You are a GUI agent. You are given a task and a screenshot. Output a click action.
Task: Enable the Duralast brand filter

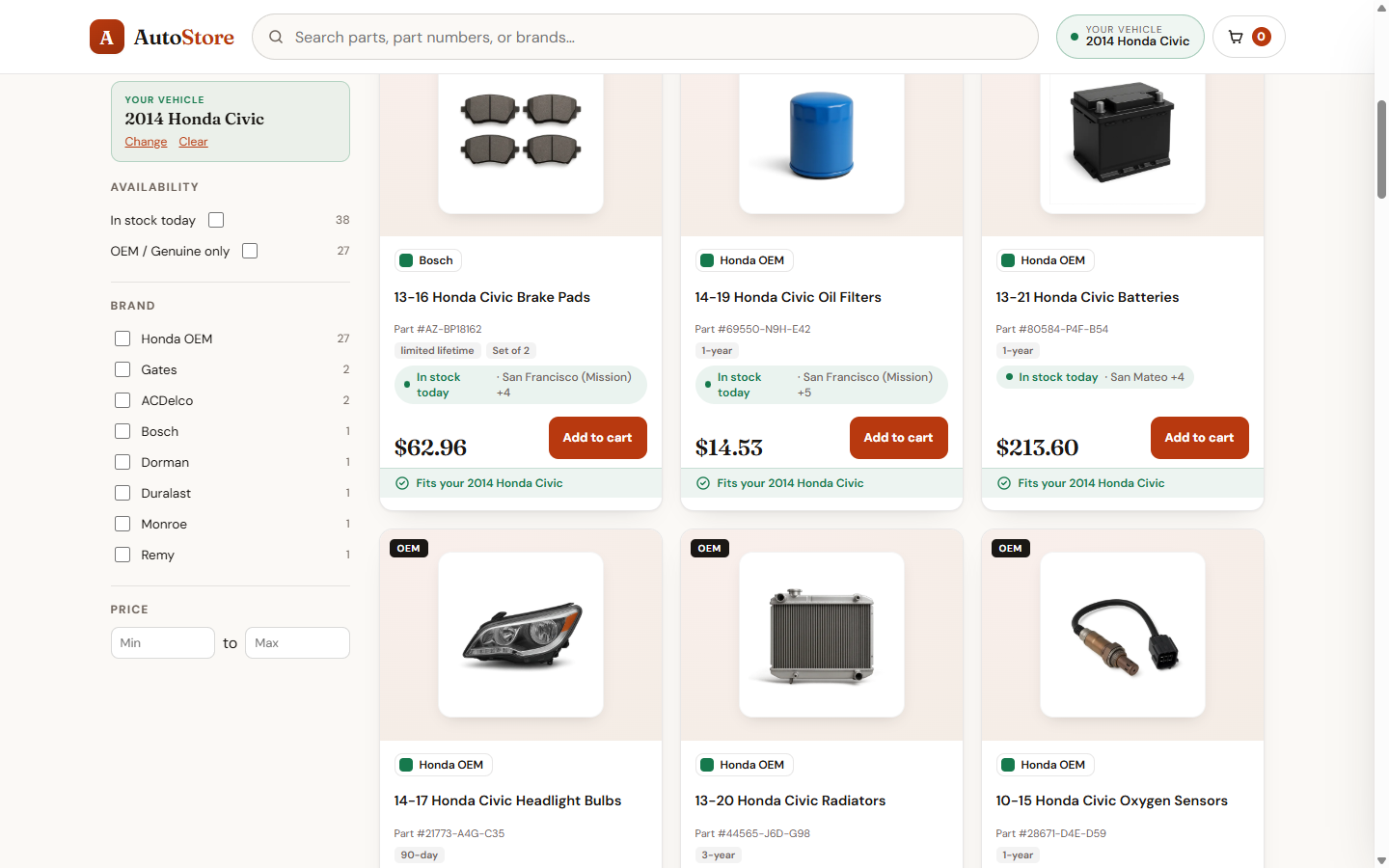coord(123,493)
